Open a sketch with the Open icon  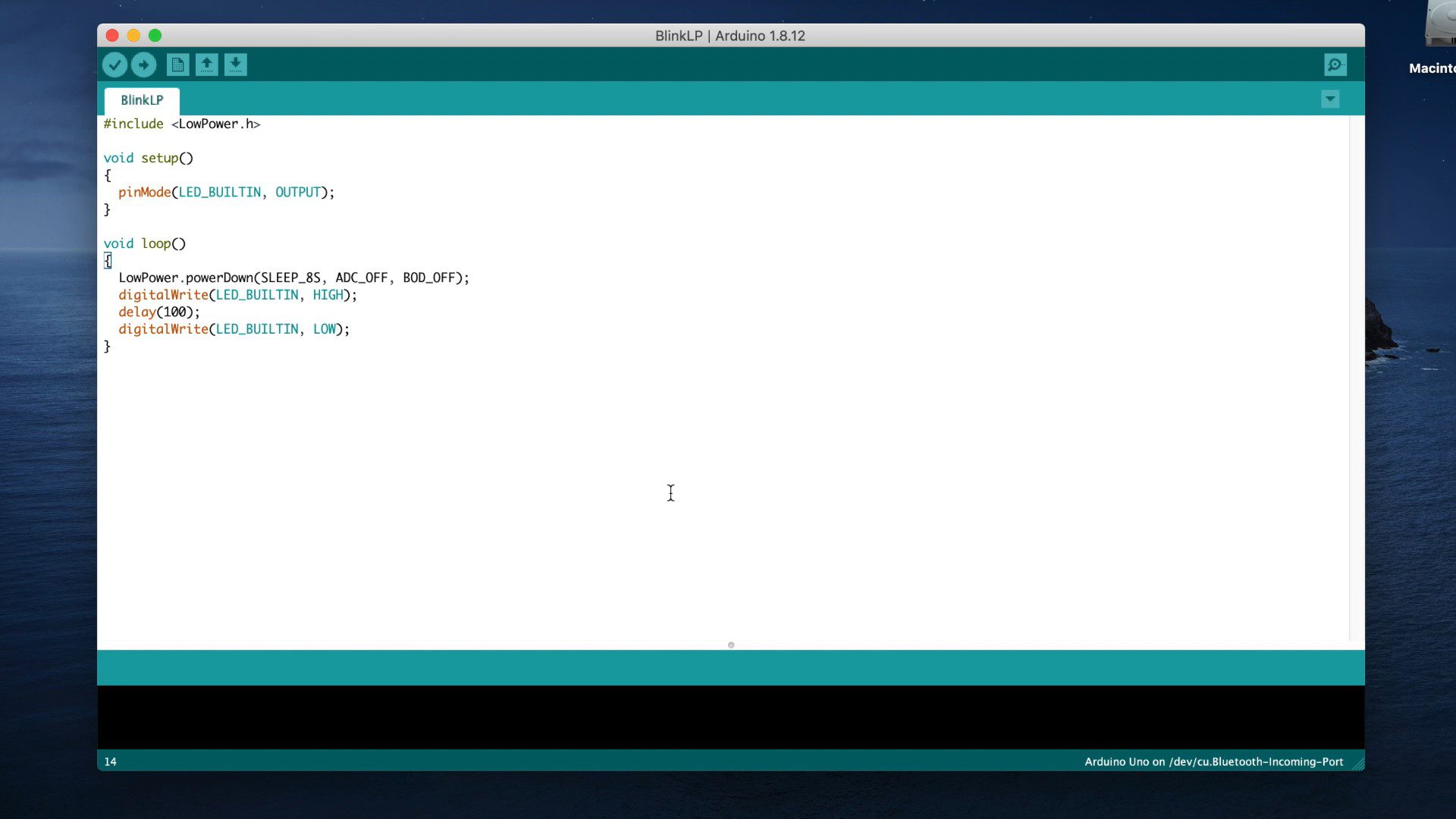point(206,65)
